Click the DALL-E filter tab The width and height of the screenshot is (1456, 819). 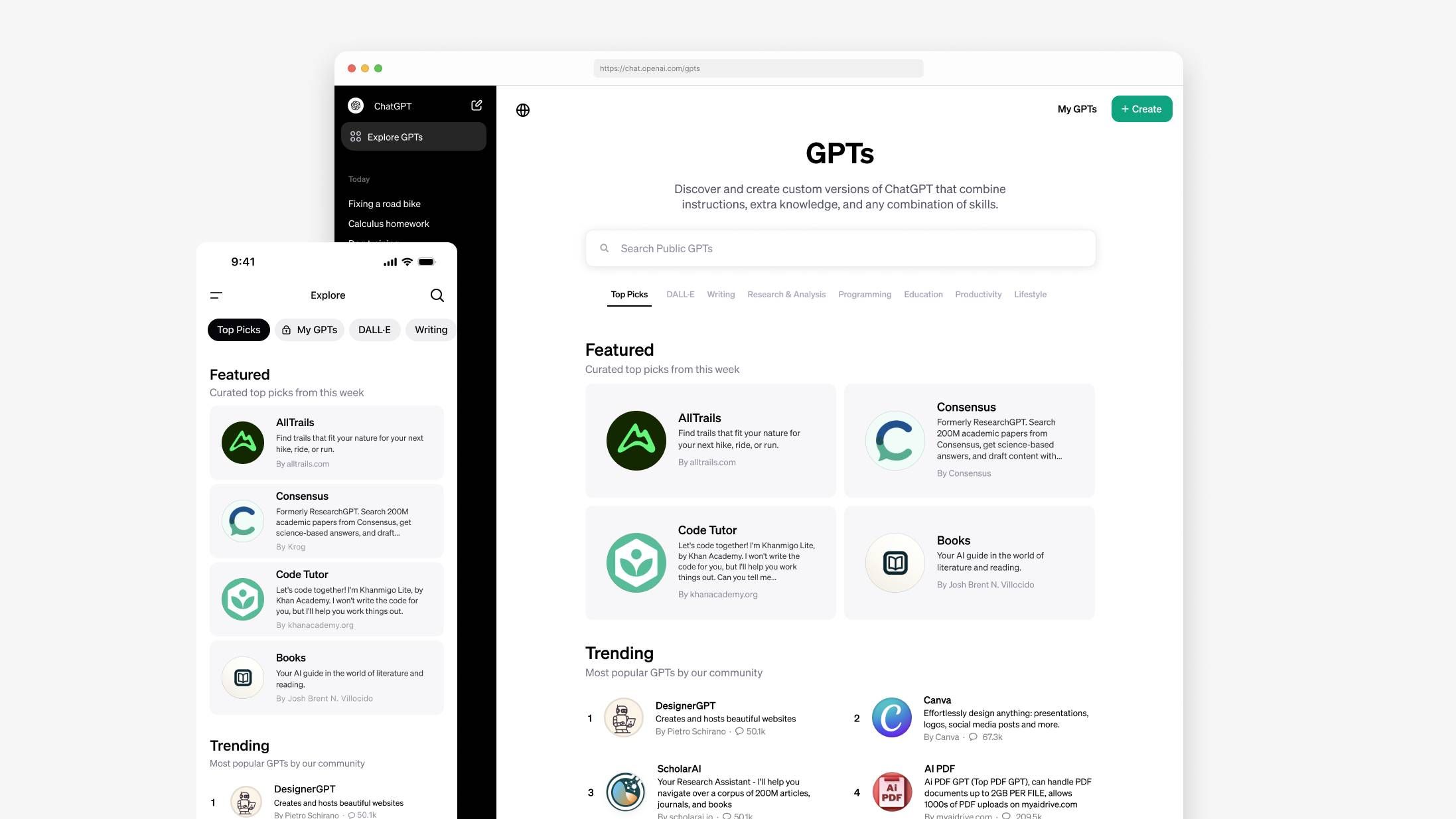point(679,294)
